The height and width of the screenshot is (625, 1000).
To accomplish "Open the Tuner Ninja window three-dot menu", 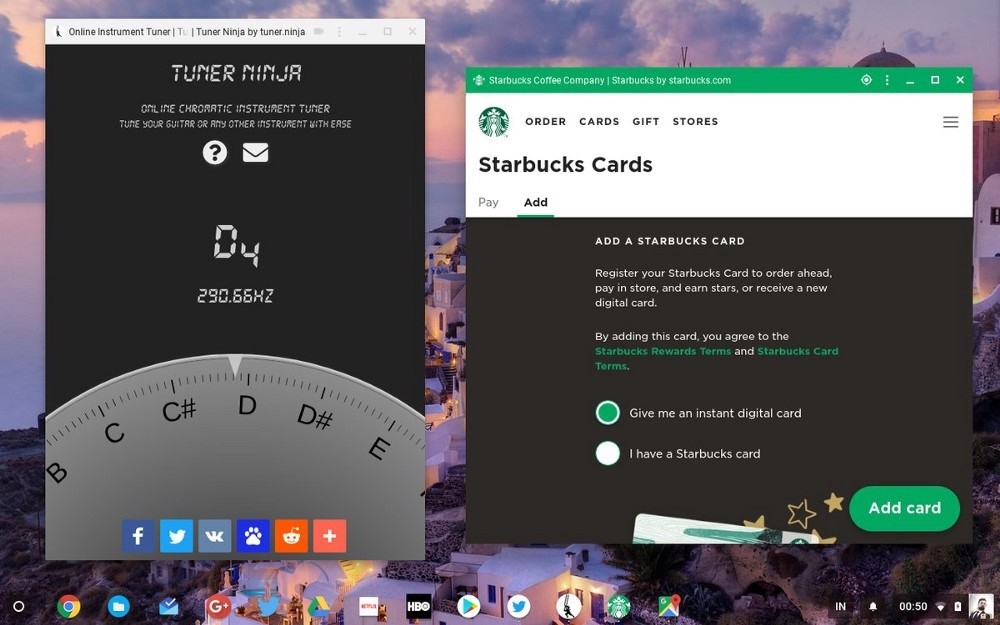I will pos(339,31).
